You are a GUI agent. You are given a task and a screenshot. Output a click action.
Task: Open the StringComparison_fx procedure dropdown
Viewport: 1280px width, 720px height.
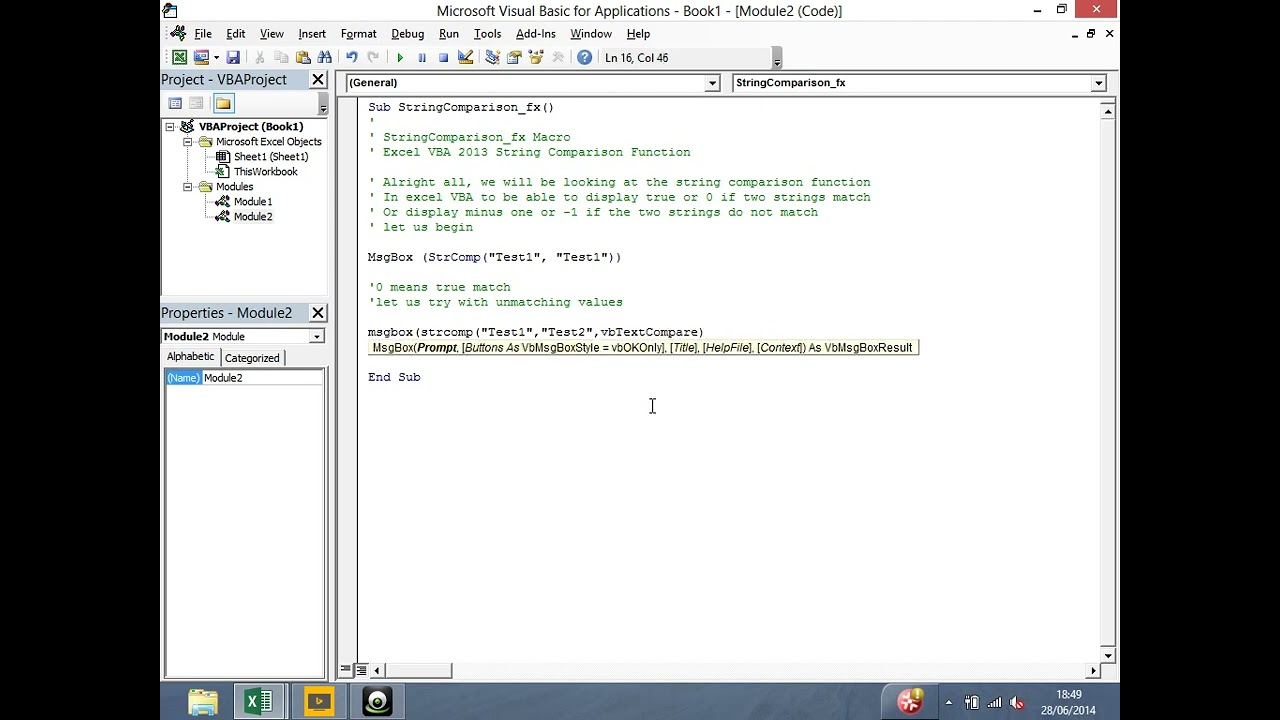coord(1098,83)
